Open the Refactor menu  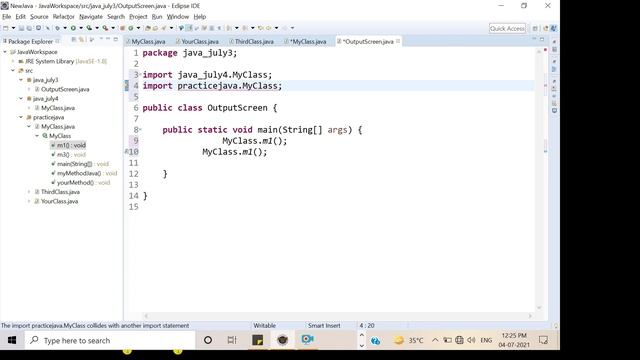(x=64, y=17)
